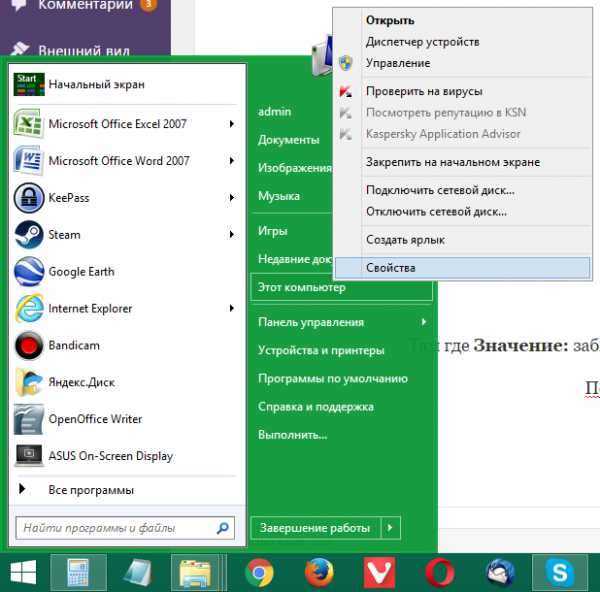Open Программы по умолчанию
600x592 pixels.
[x=333, y=378]
